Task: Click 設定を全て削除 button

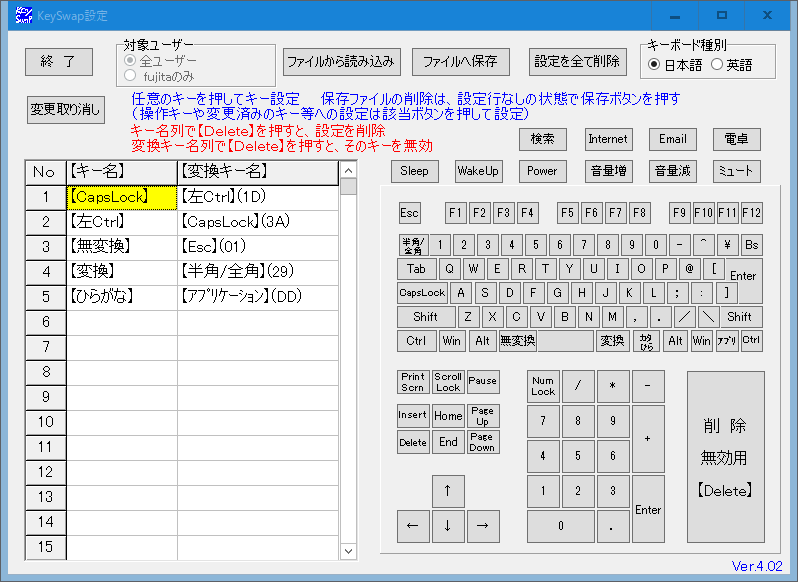Action: (x=577, y=61)
